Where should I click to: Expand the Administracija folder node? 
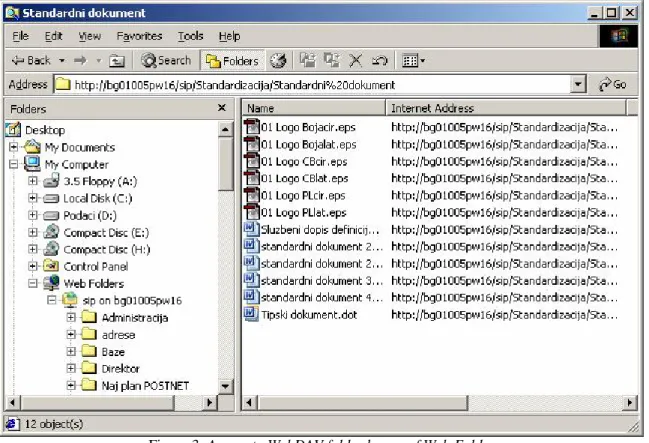click(71, 317)
